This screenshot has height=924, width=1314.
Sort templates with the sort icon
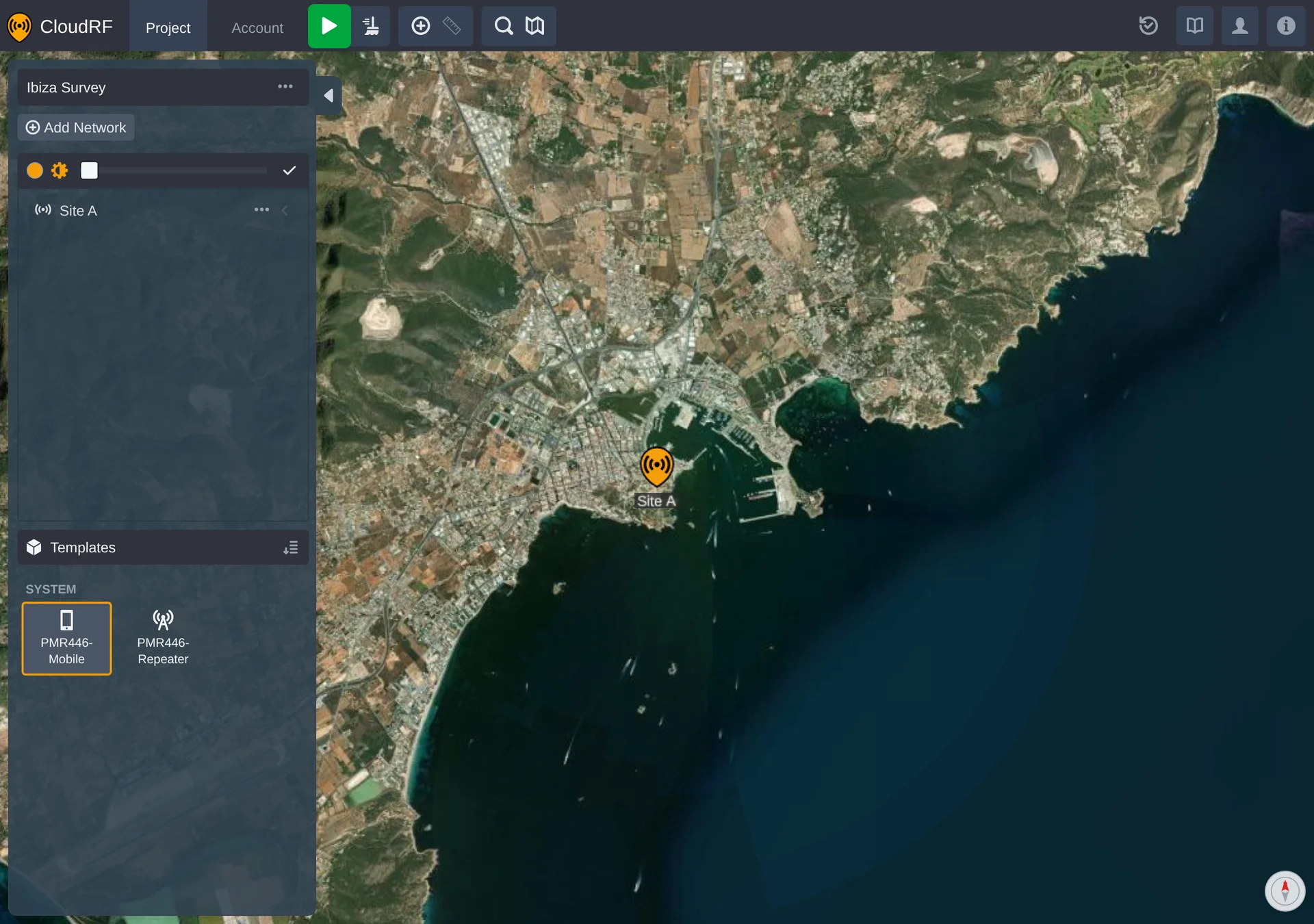pos(291,548)
